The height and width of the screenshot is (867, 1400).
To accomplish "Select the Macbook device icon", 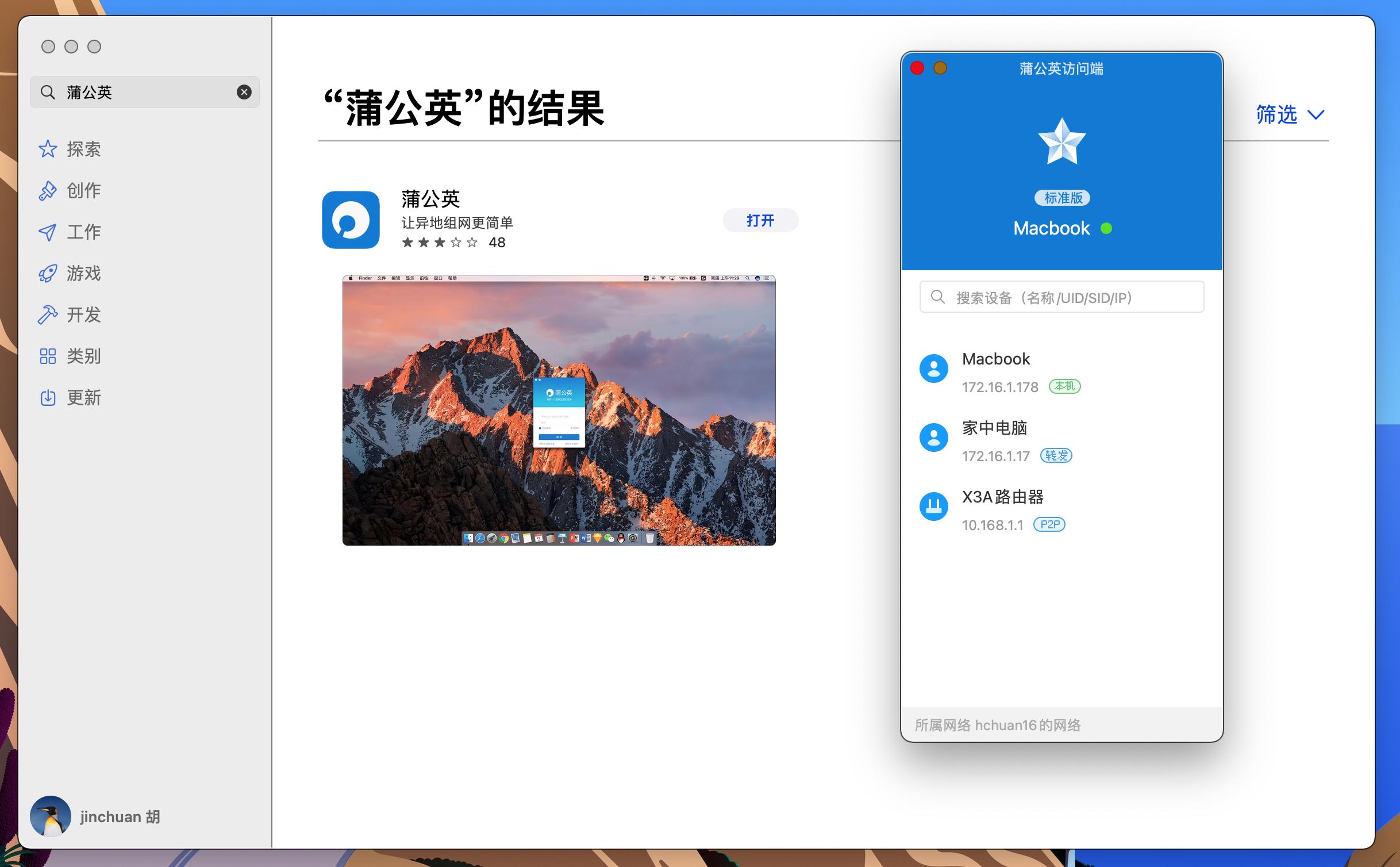I will (x=933, y=369).
